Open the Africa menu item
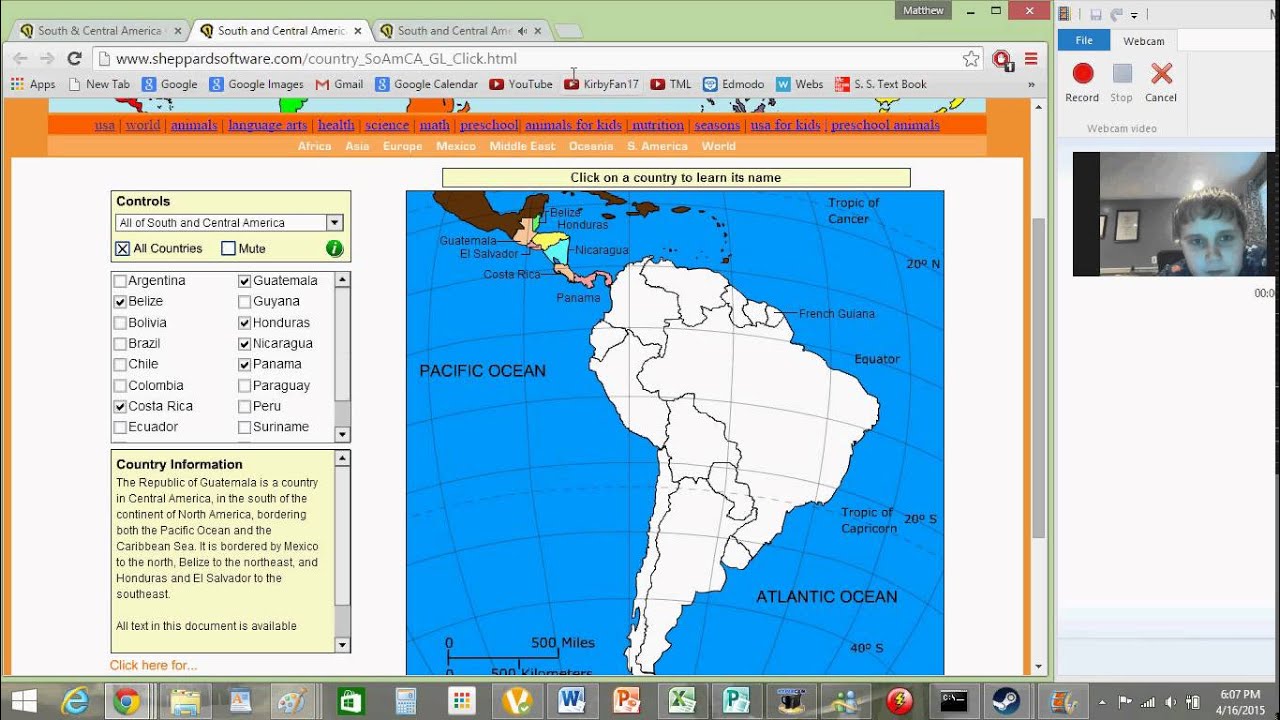 (314, 146)
